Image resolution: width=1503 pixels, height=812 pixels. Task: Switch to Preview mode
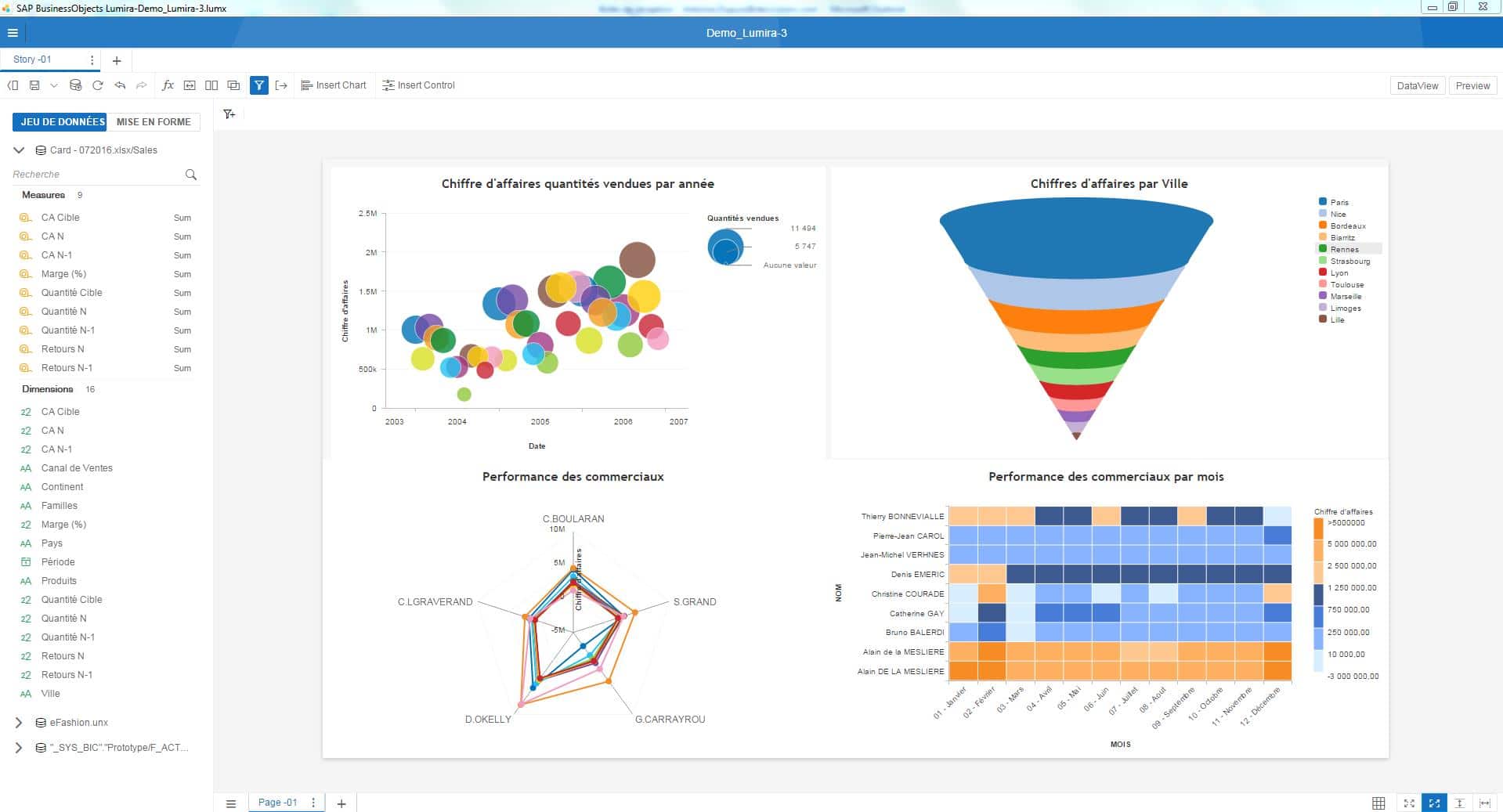(x=1472, y=85)
